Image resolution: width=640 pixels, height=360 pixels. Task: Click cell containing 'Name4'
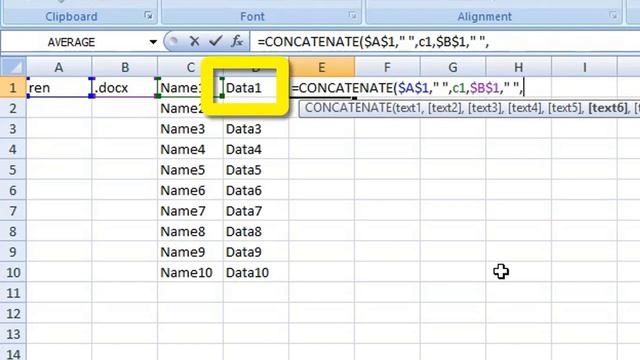pyautogui.click(x=190, y=149)
